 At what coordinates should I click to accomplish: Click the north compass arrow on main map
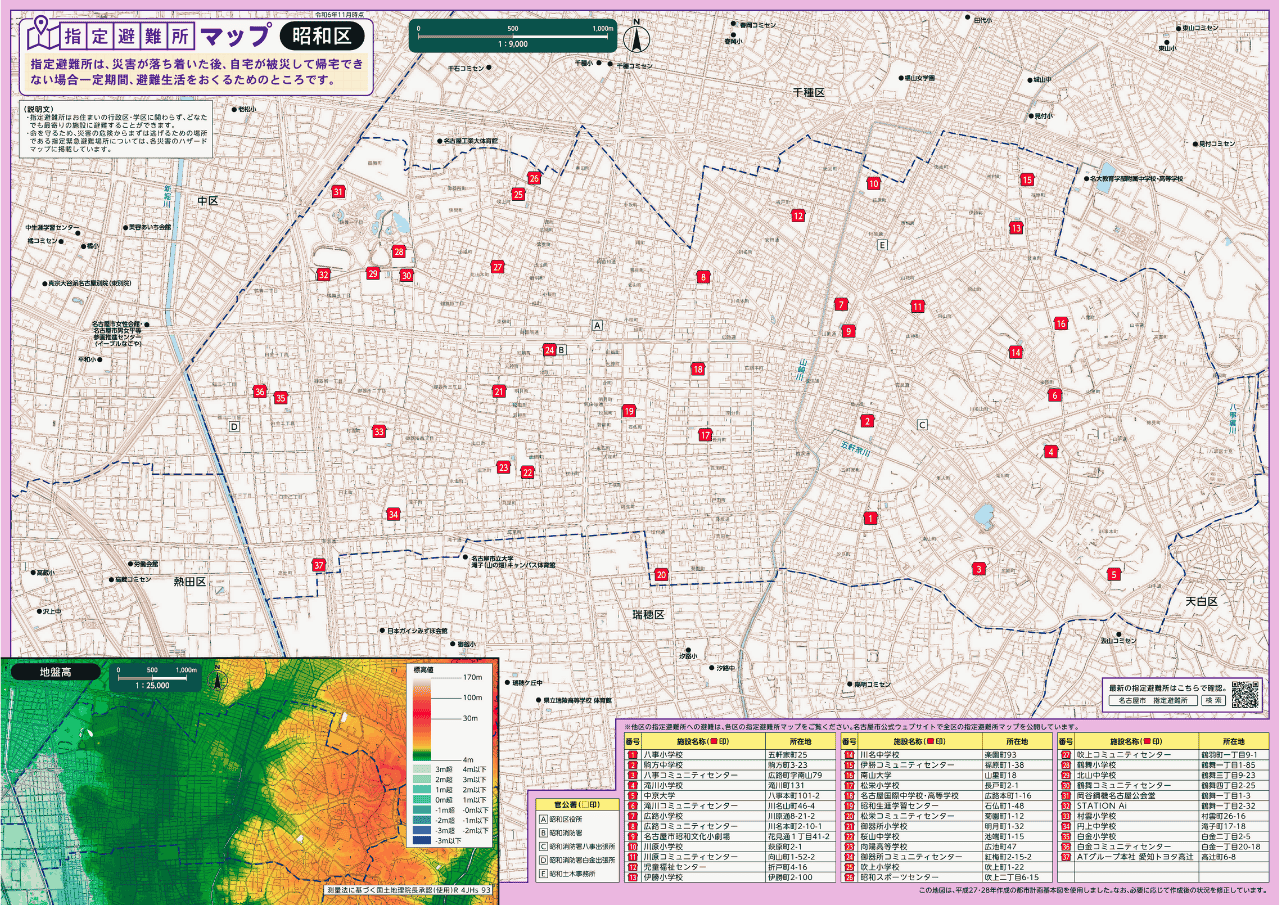(x=635, y=38)
